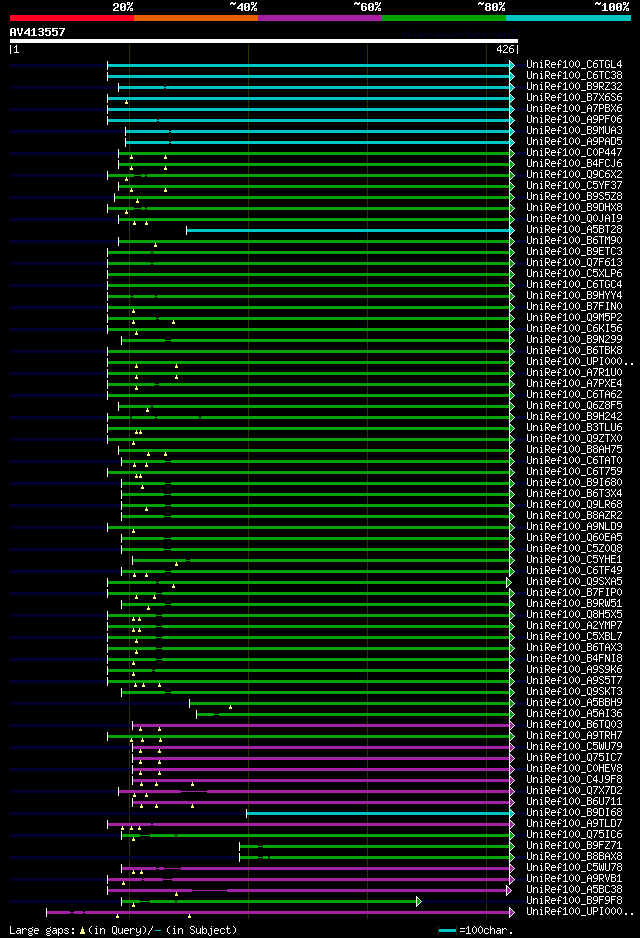Viewport: 640px width, 938px height.
Task: Open hit label UniRef100_Q75IC6
Action: (x=574, y=835)
